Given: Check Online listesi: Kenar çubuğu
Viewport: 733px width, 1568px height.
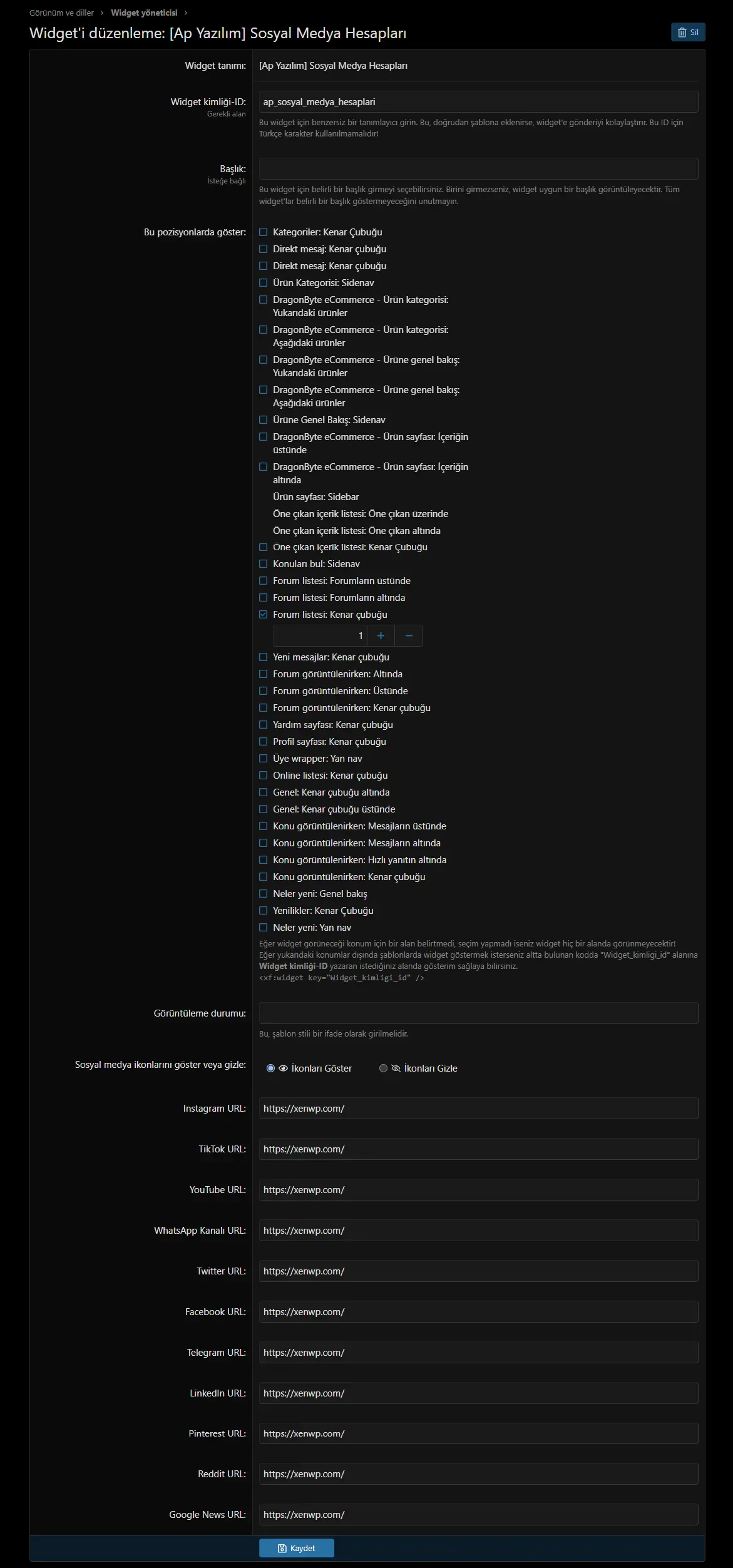Looking at the screenshot, I should (x=264, y=776).
